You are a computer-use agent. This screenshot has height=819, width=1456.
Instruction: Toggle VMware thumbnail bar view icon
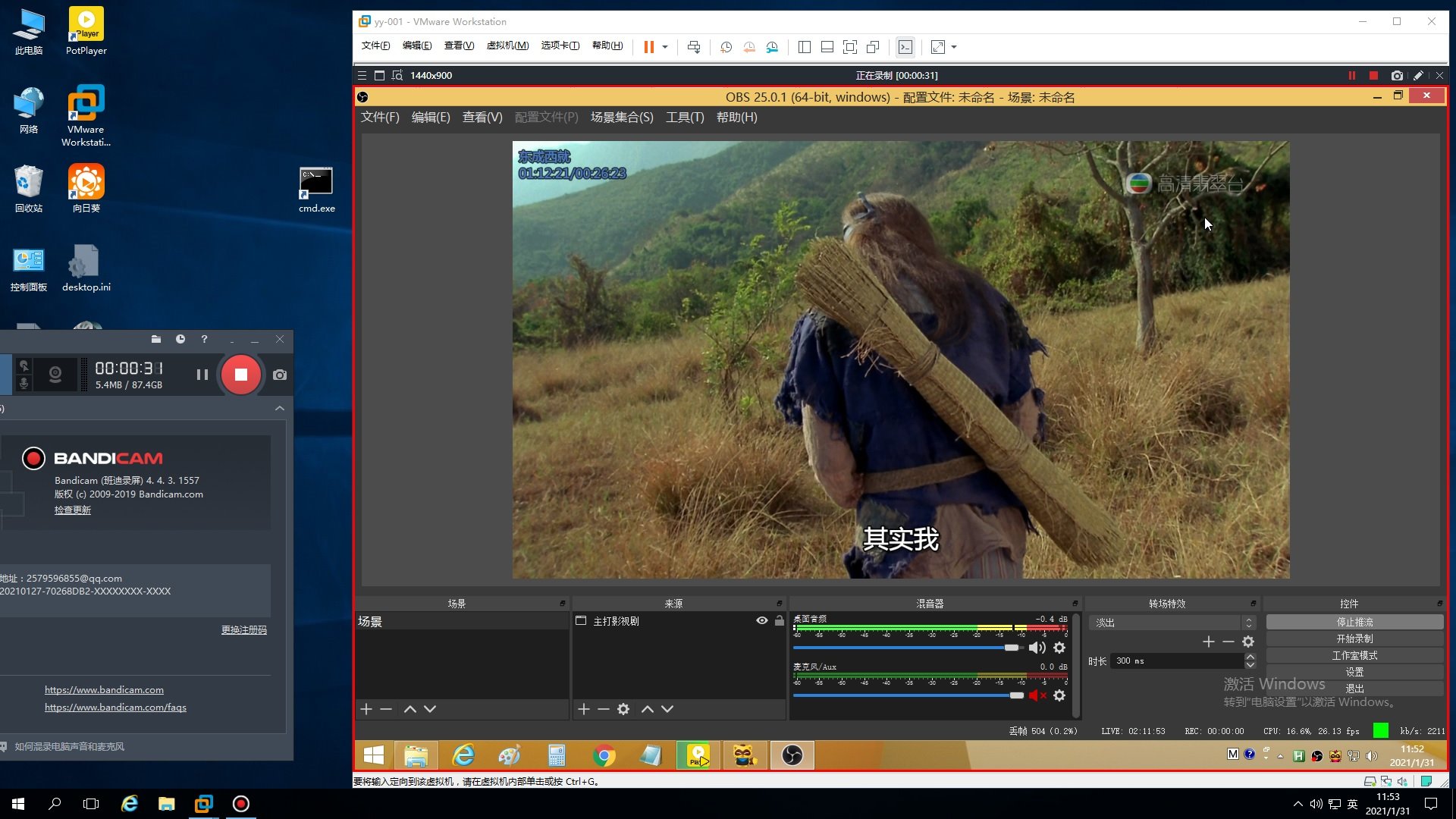(827, 47)
